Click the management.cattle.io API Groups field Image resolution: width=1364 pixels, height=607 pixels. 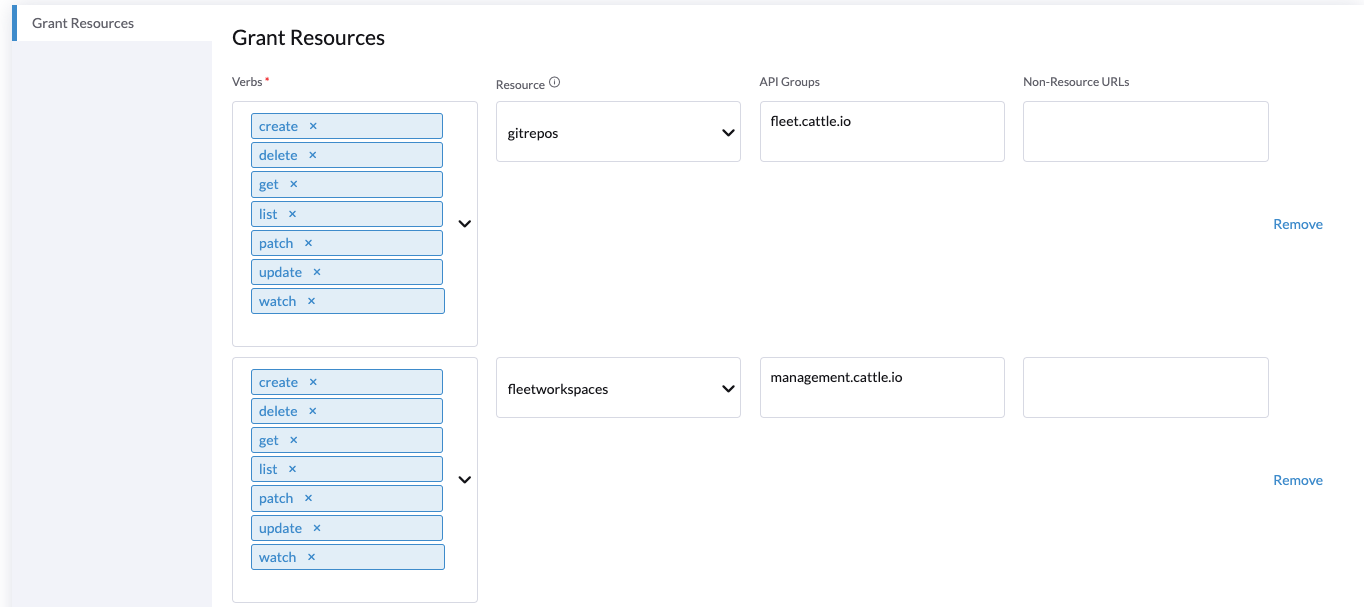(881, 387)
